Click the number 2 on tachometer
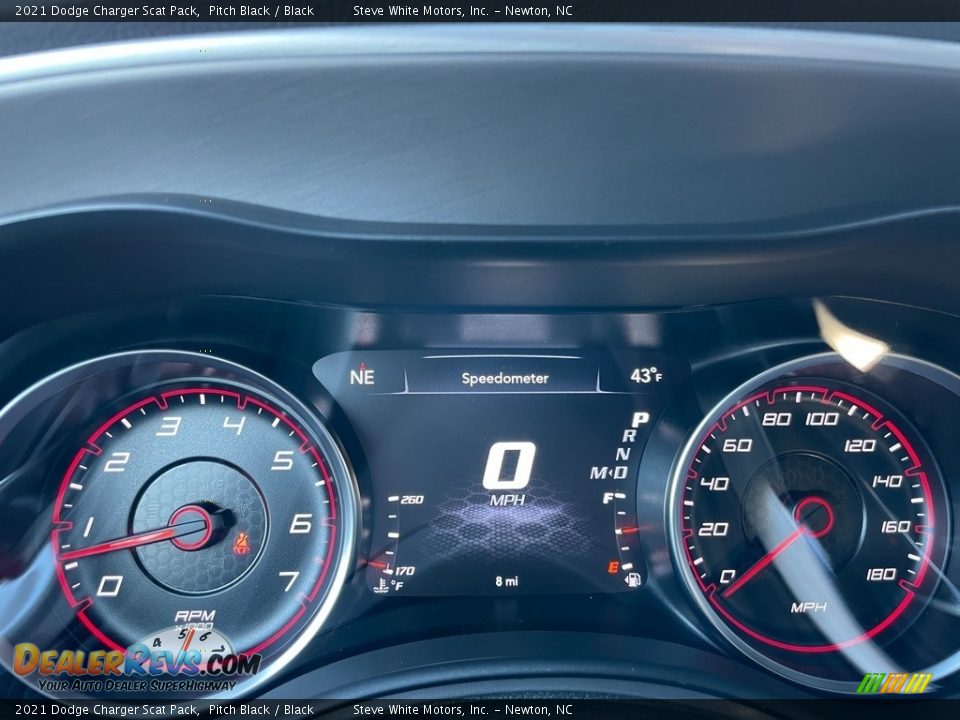 [x=117, y=462]
